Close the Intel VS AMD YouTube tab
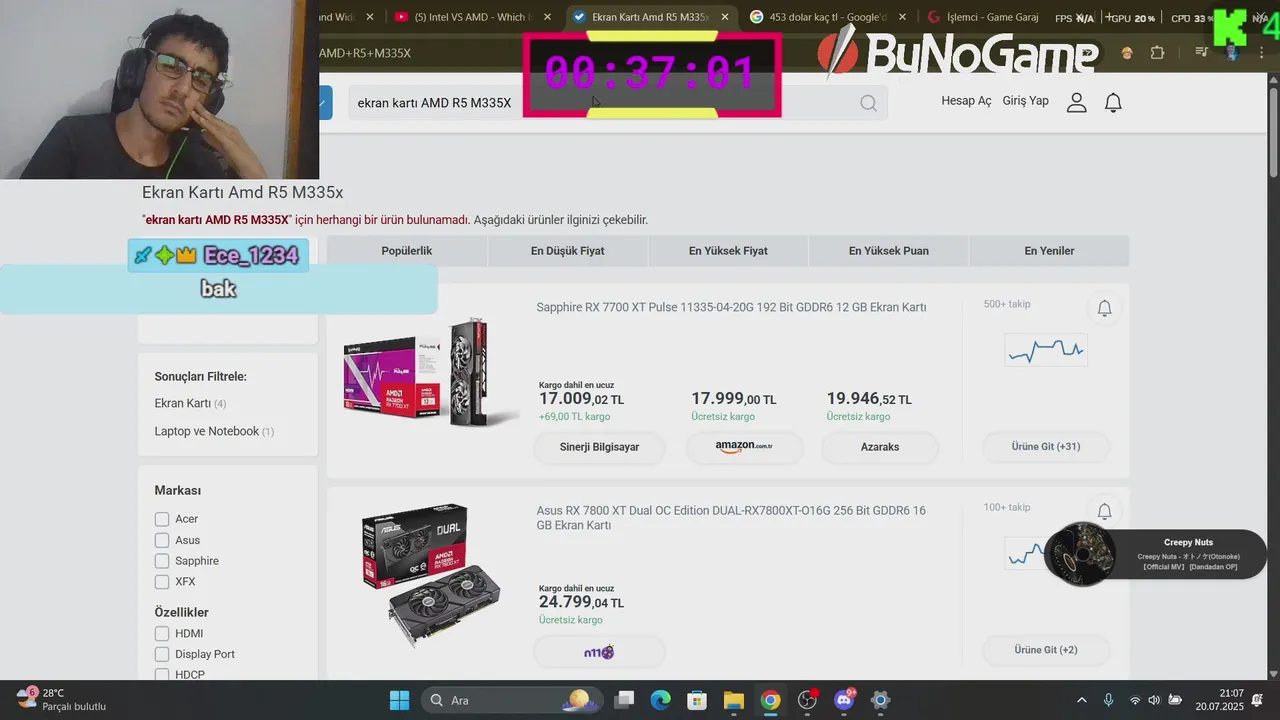The image size is (1280, 720). coord(547,17)
